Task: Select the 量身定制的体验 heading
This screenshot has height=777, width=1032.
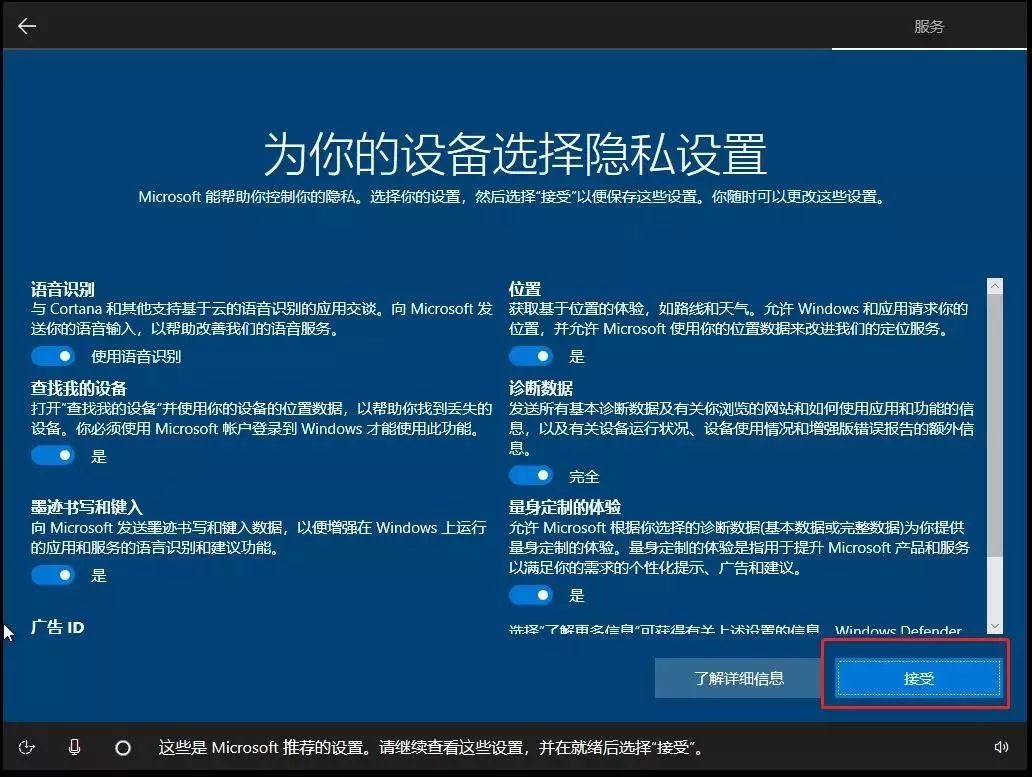Action: coord(564,507)
